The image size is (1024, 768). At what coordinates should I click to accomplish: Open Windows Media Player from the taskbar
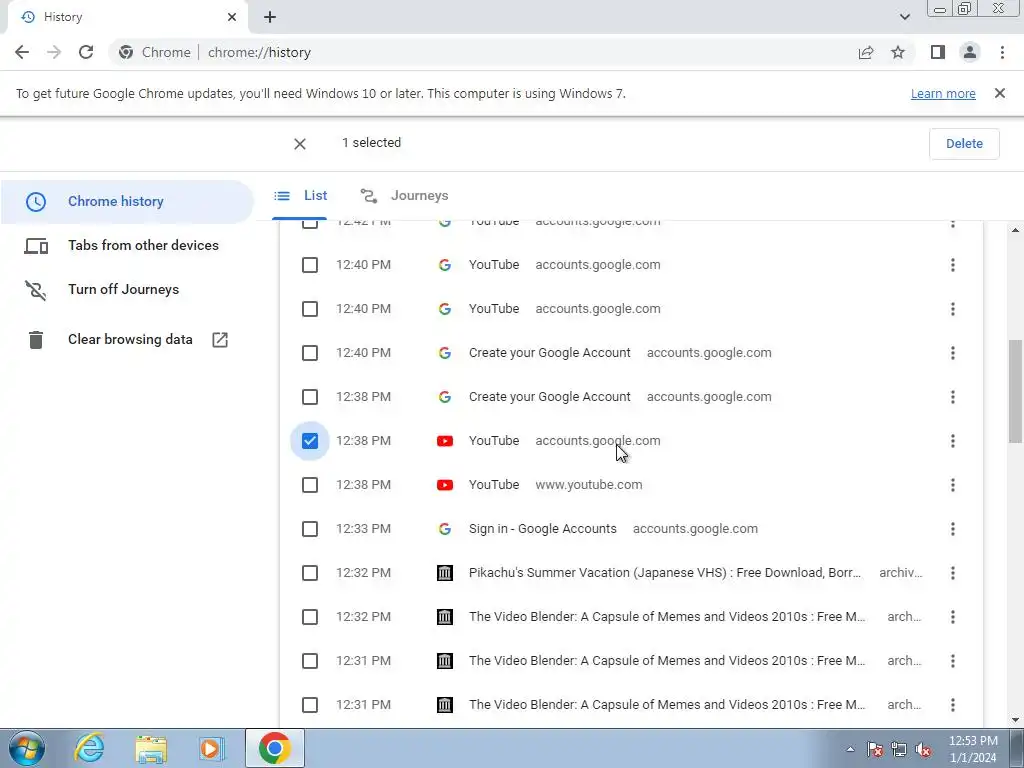(x=210, y=748)
